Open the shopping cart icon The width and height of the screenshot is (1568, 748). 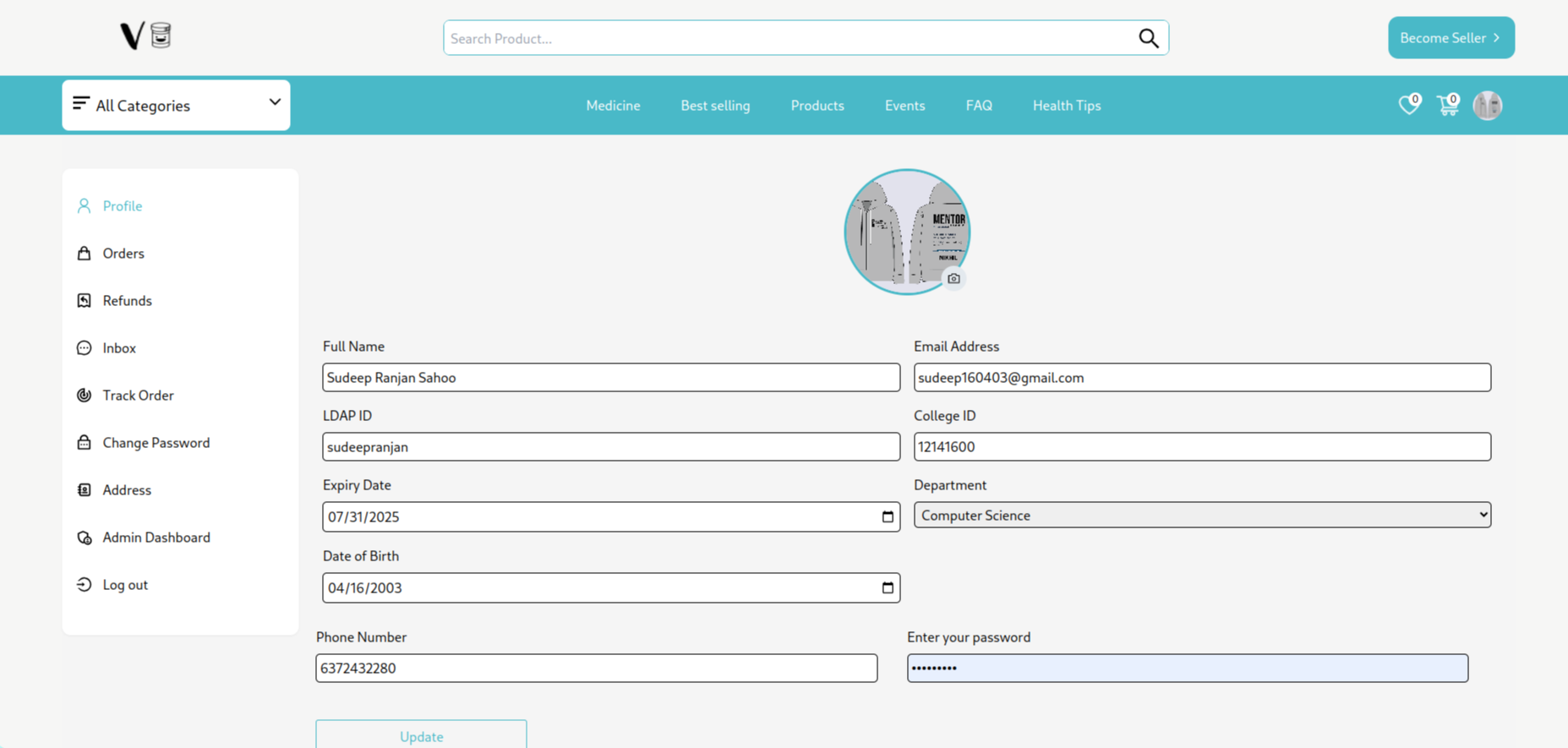(1447, 105)
